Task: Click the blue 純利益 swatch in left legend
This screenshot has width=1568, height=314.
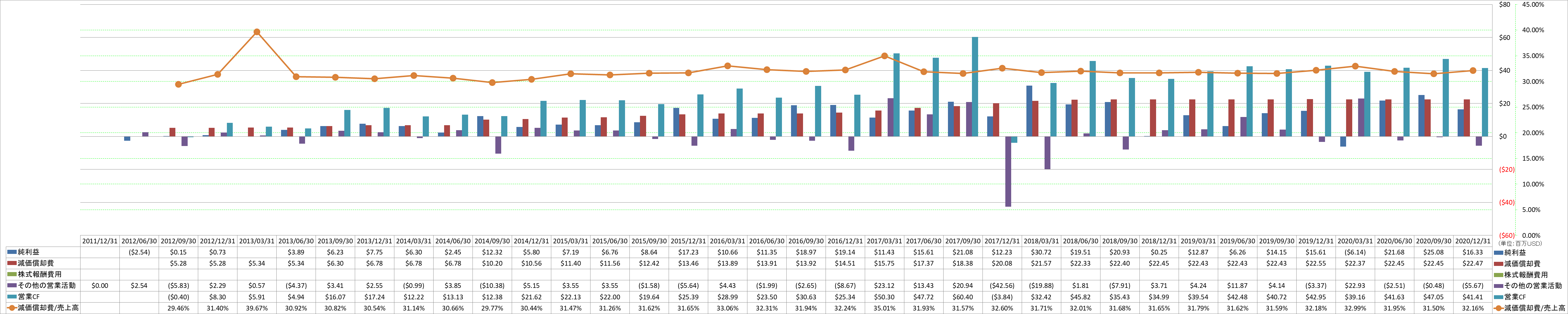Action: pos(12,252)
